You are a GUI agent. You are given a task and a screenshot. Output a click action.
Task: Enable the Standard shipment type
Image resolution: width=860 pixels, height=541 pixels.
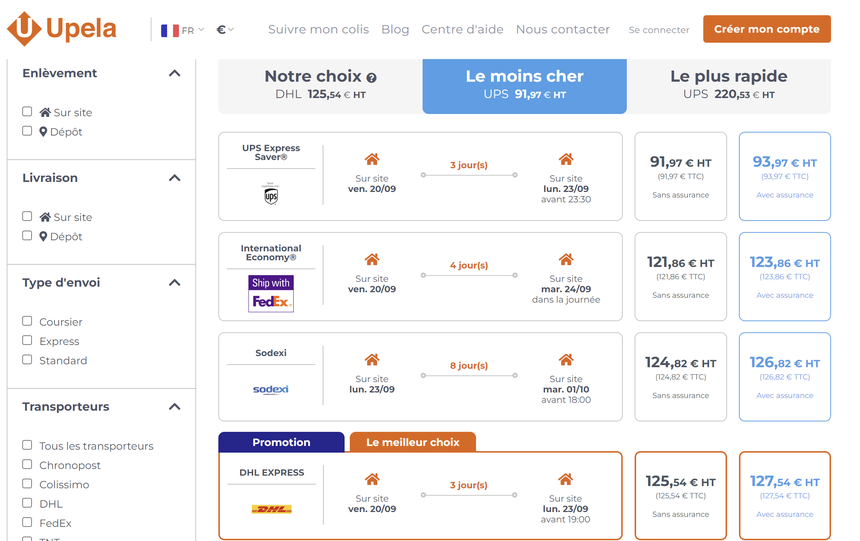(27, 359)
